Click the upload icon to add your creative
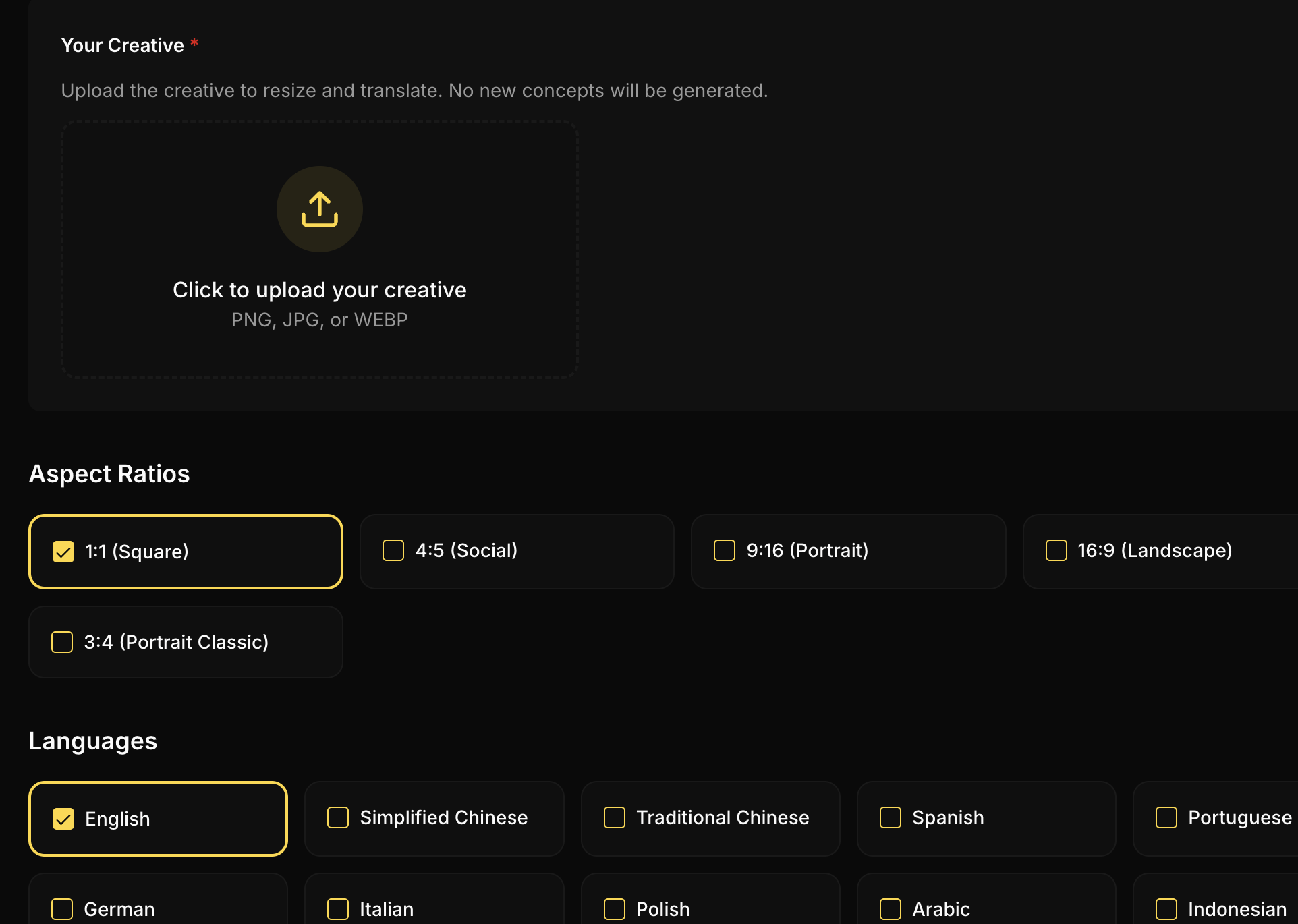 (x=319, y=209)
